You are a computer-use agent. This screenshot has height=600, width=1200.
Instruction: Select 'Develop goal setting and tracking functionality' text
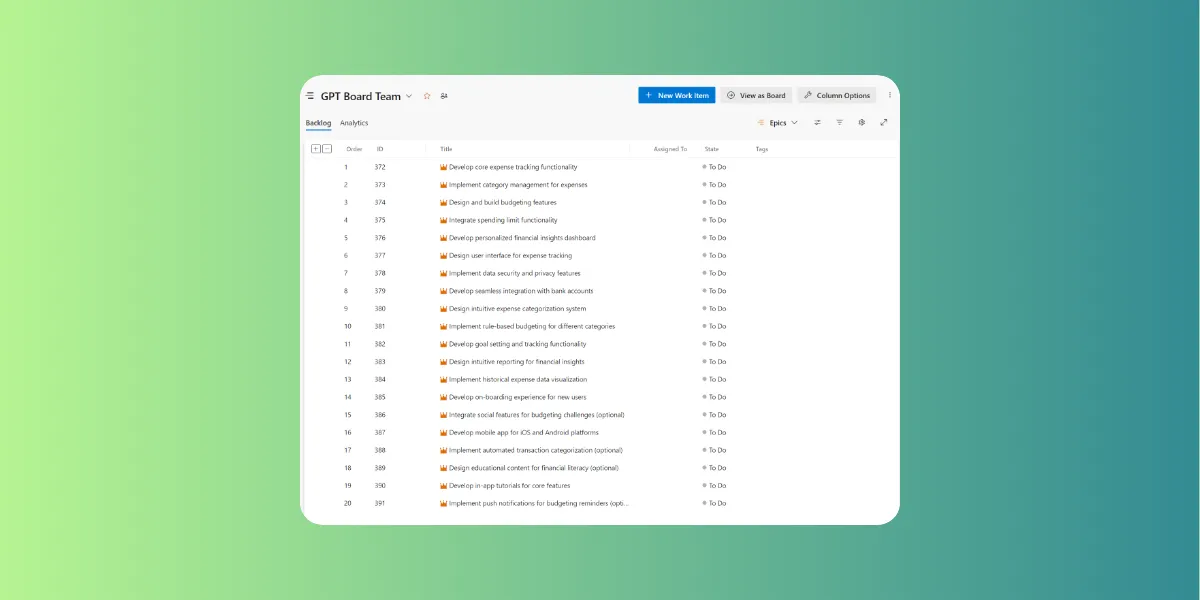518,344
